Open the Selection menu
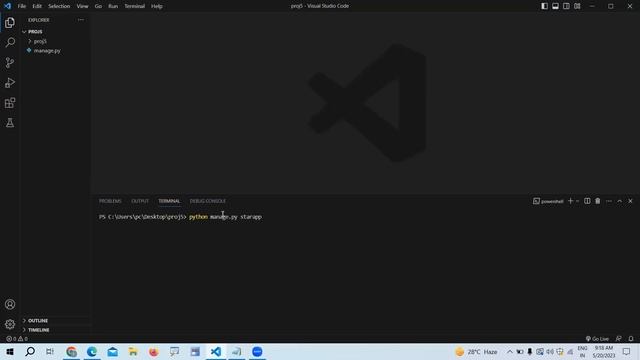Viewport: 640px width, 360px height. click(59, 6)
